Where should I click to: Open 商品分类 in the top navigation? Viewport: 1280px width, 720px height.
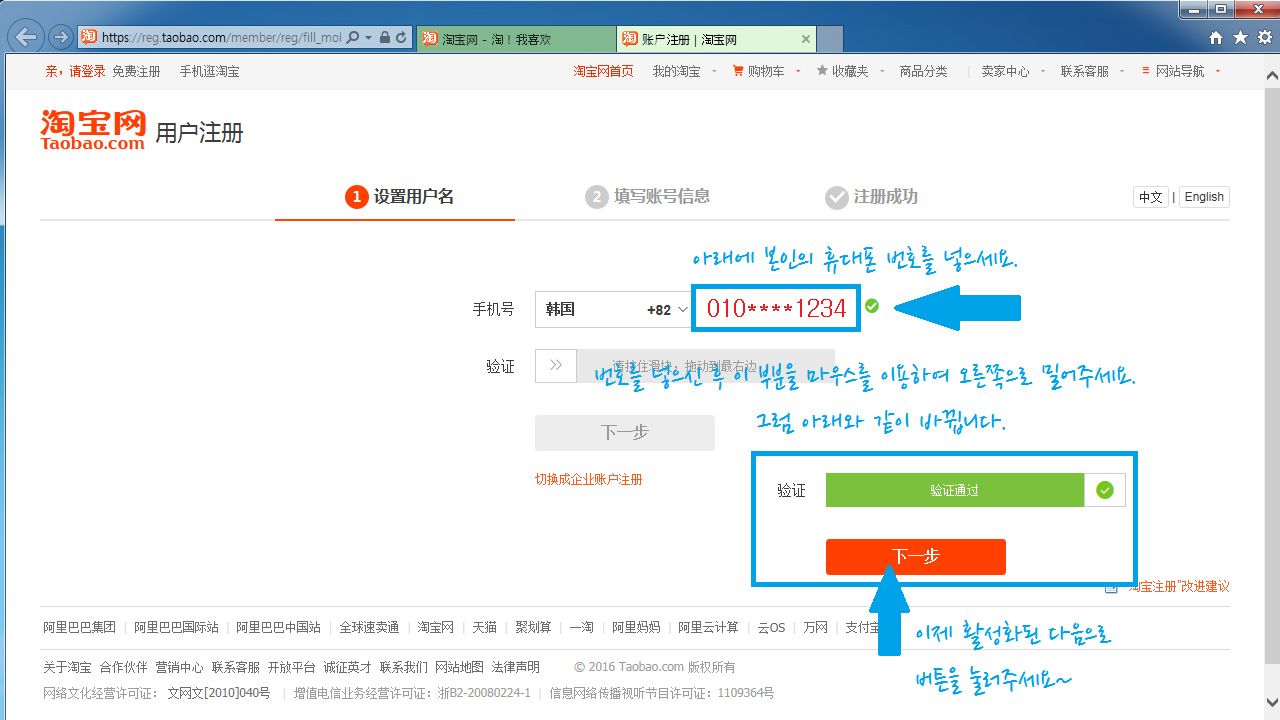[923, 71]
